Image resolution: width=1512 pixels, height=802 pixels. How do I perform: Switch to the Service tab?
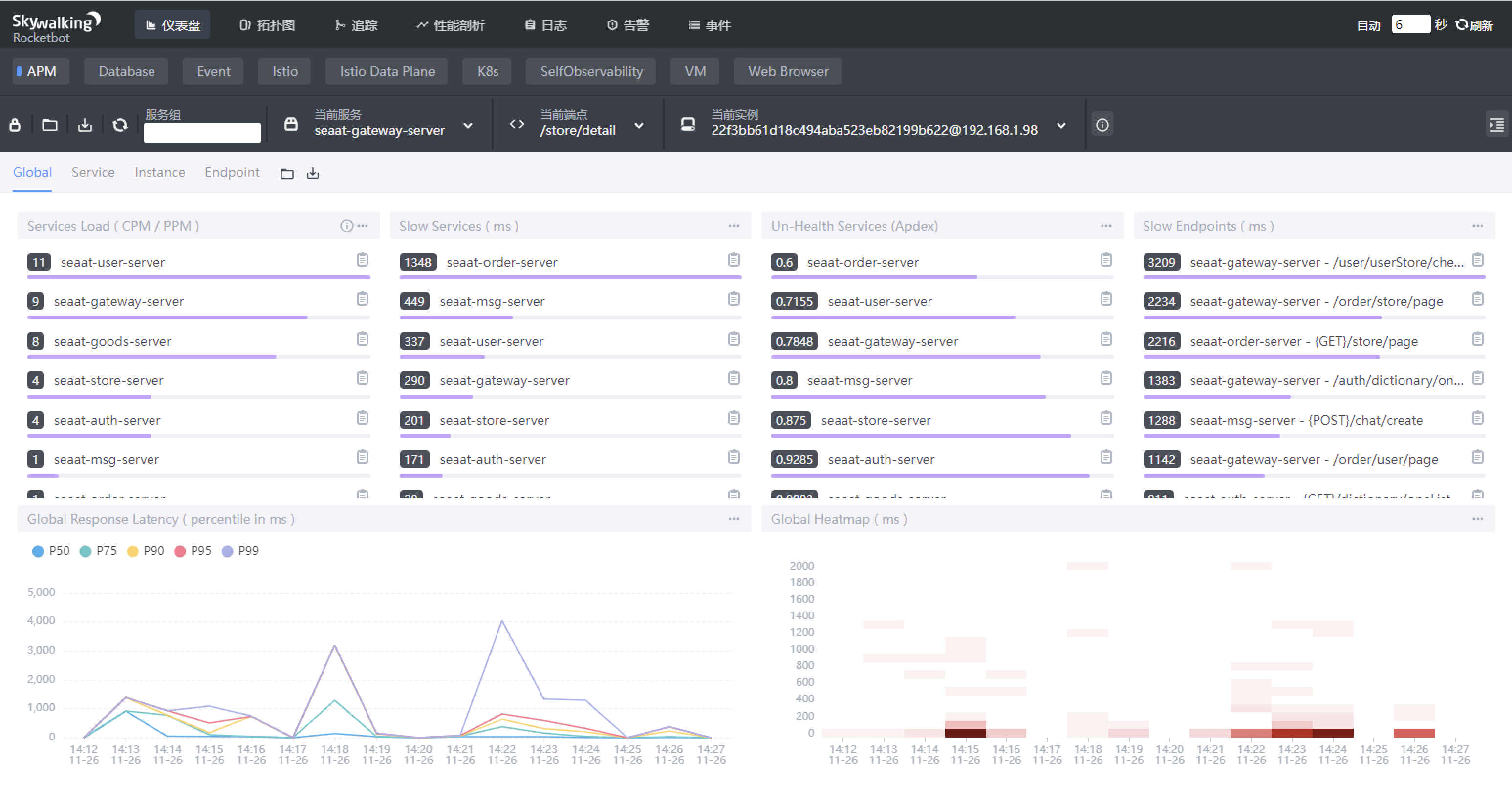(93, 172)
